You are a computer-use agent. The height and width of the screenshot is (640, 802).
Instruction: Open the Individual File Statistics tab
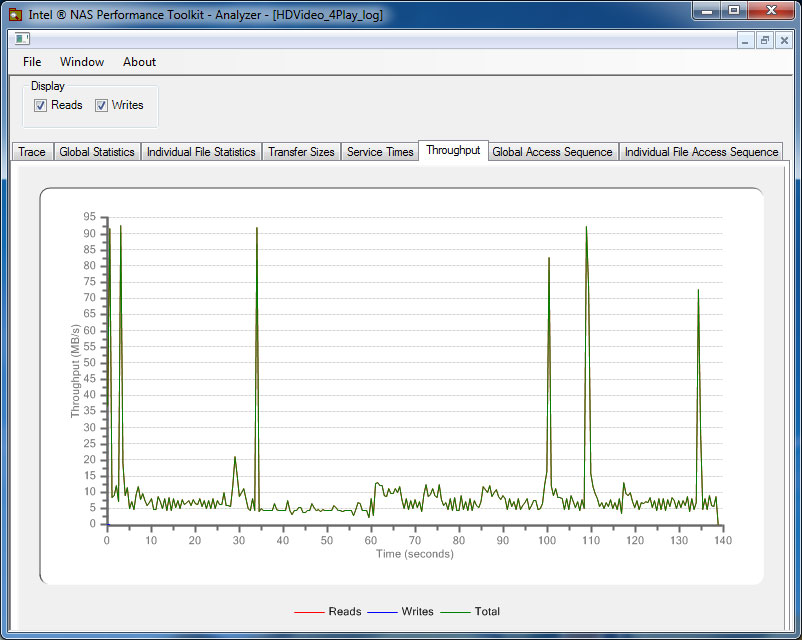pos(201,152)
